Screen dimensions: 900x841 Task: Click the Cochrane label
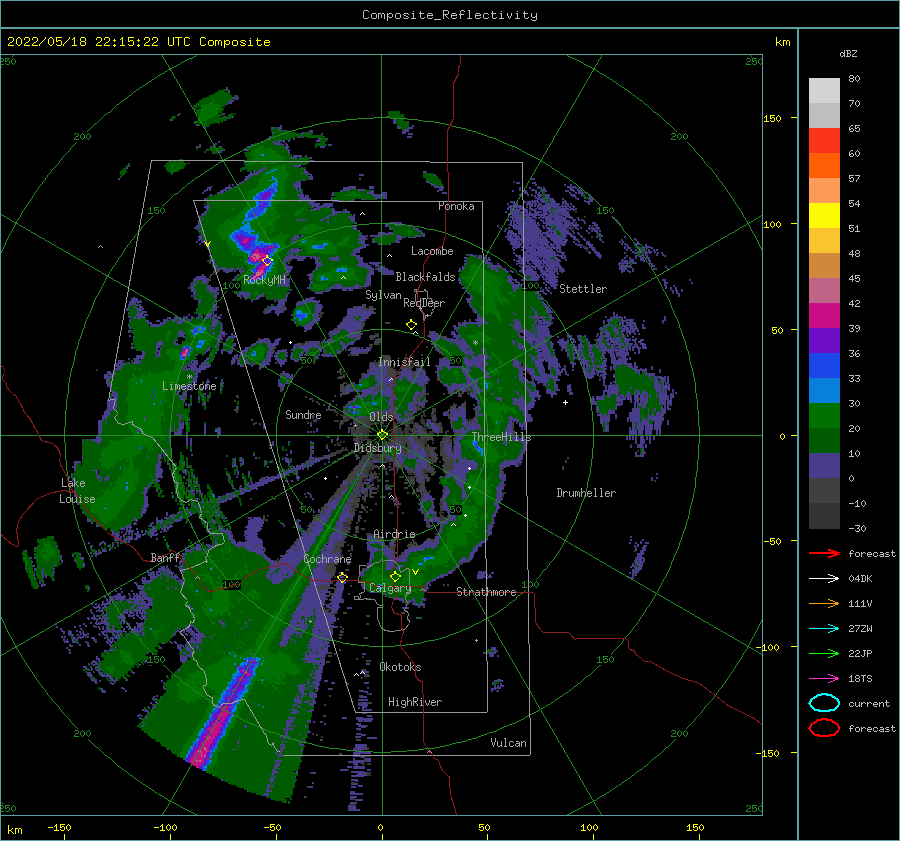[327, 559]
